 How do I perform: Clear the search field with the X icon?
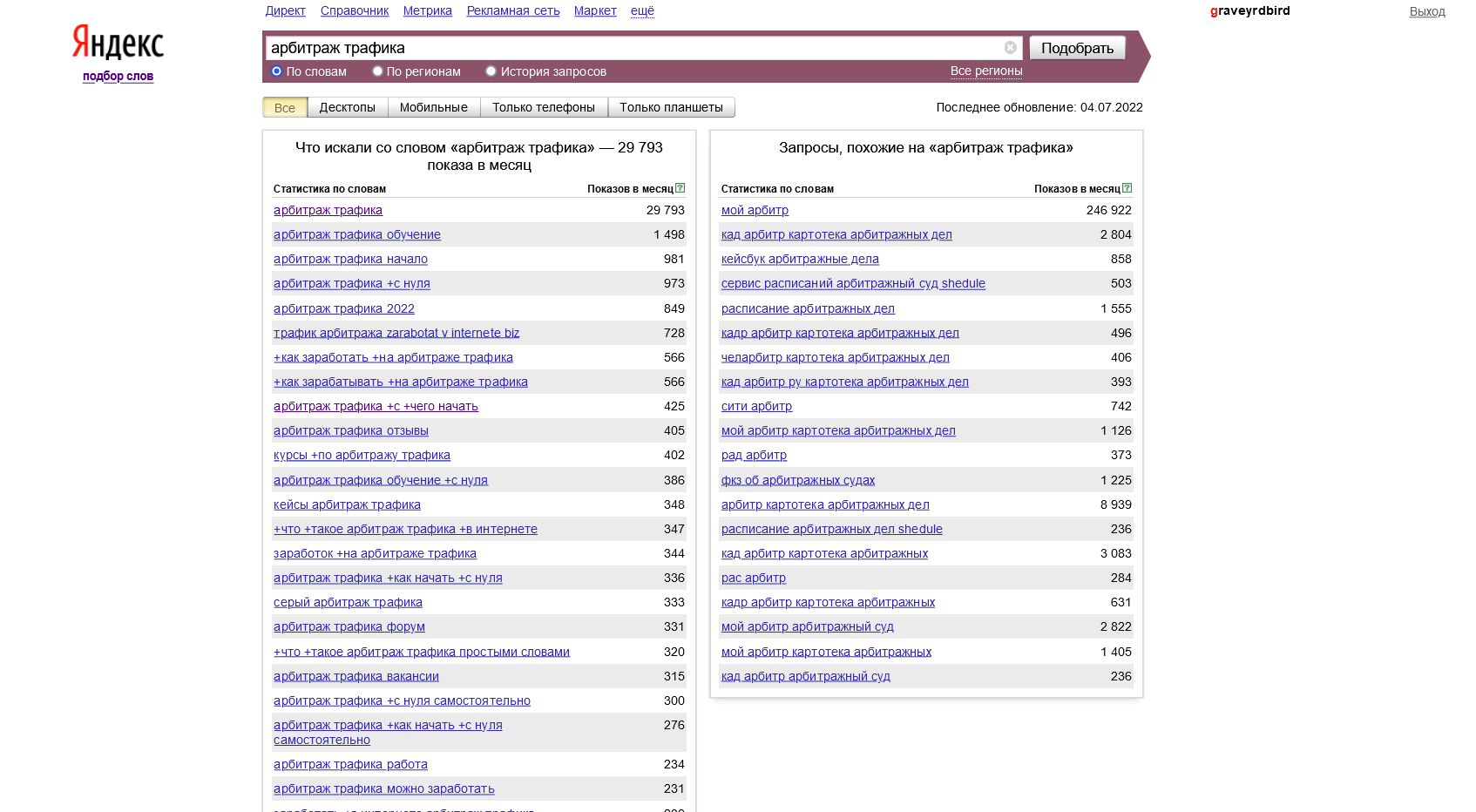point(1010,48)
